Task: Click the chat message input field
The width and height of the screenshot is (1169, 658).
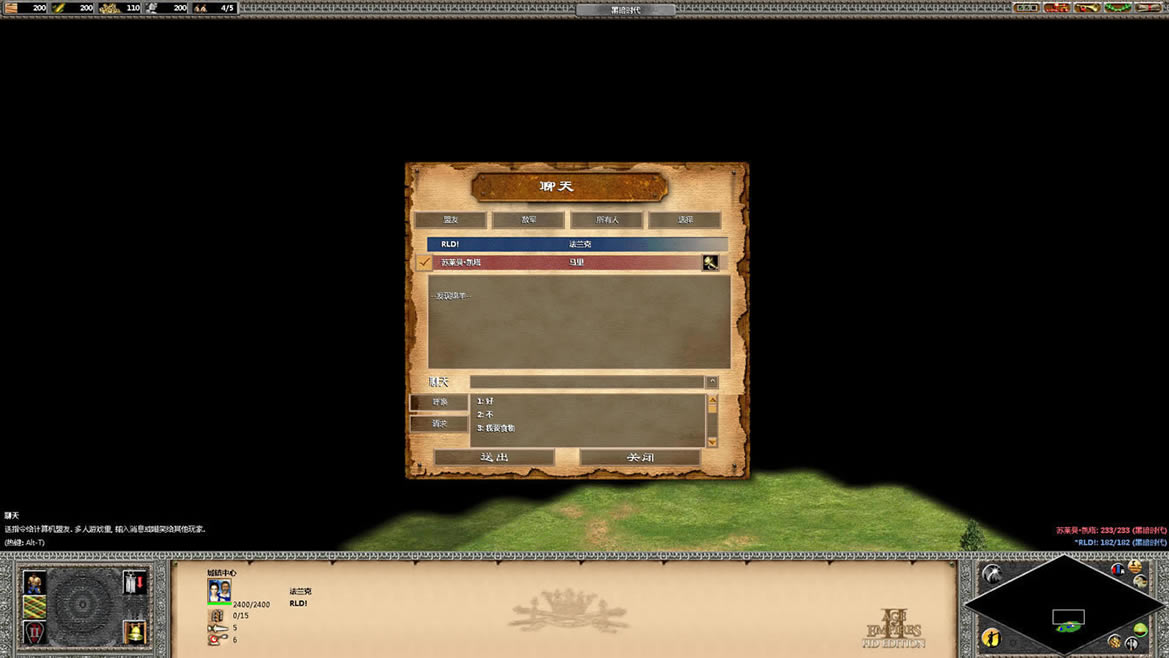Action: (x=587, y=382)
